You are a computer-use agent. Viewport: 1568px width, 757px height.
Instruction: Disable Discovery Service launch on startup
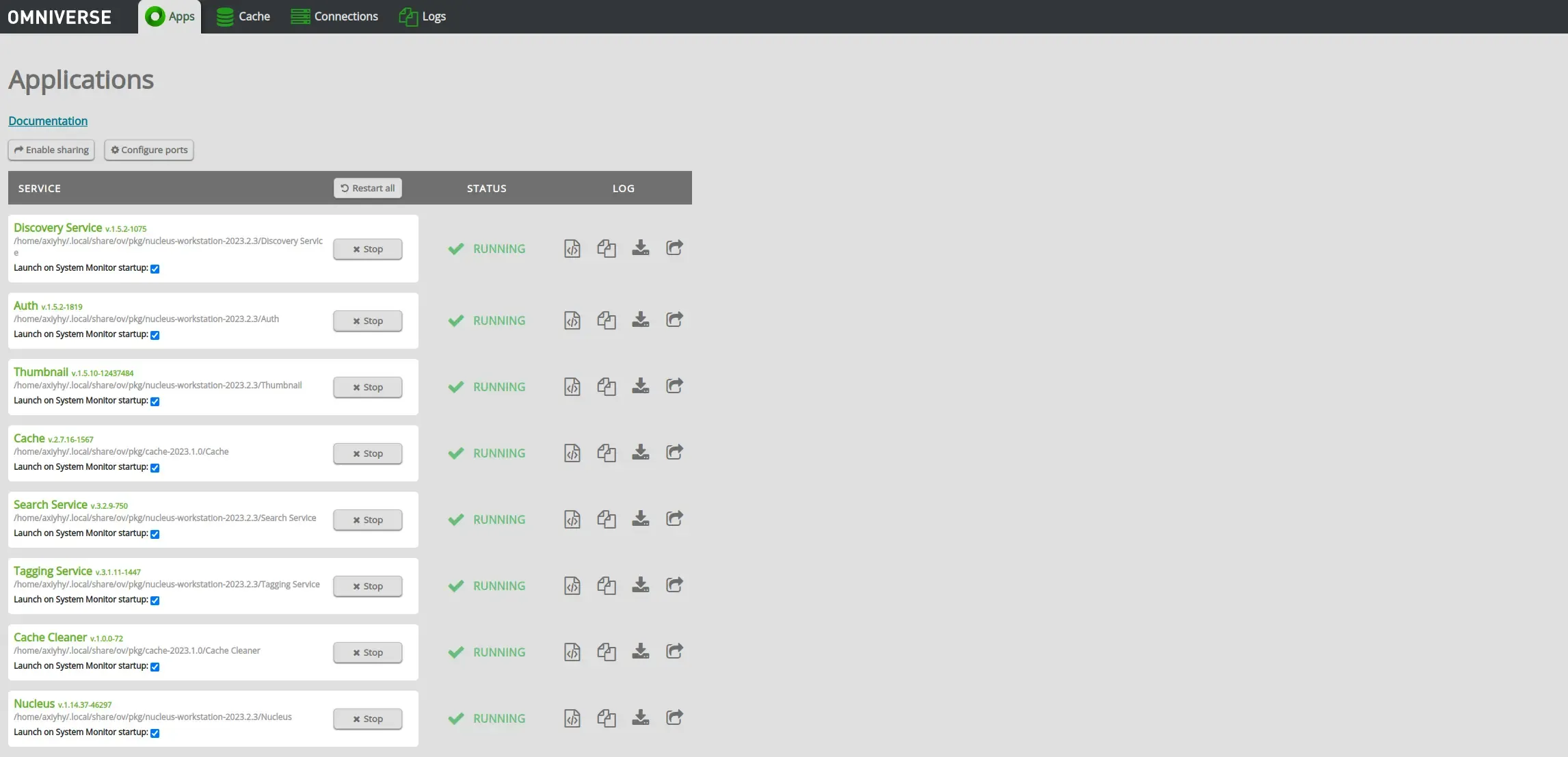(155, 269)
